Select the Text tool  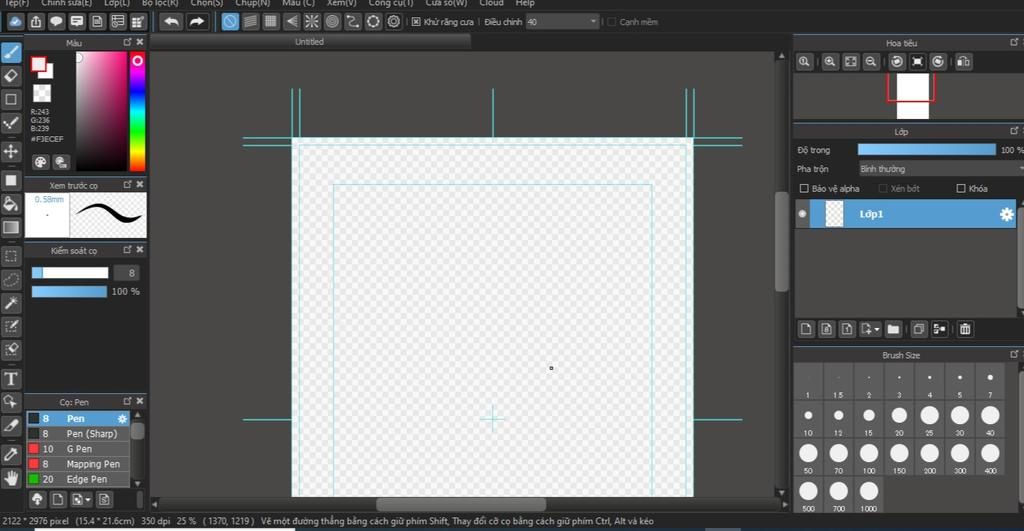coord(11,379)
